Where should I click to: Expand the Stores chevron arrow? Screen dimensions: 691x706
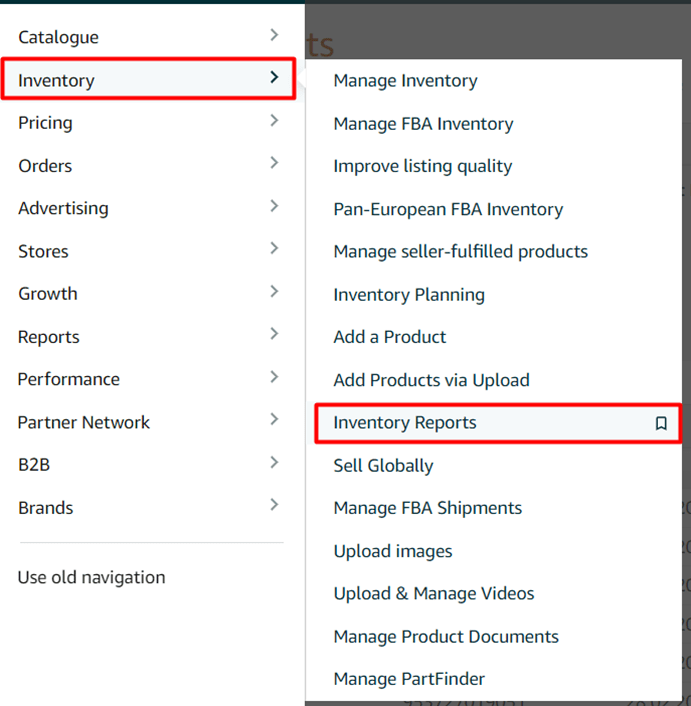pos(274,248)
